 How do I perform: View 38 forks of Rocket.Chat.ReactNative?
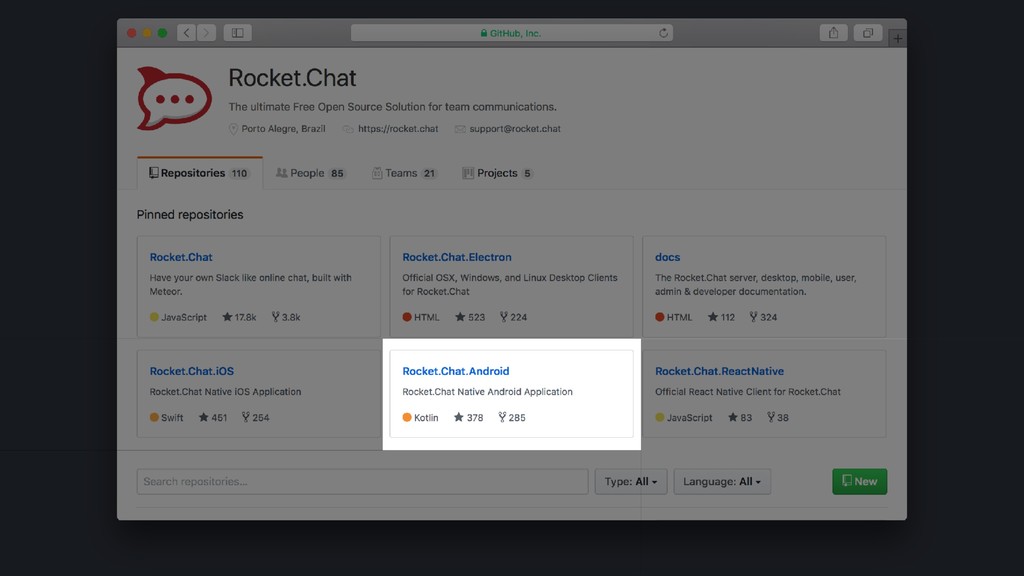click(778, 418)
